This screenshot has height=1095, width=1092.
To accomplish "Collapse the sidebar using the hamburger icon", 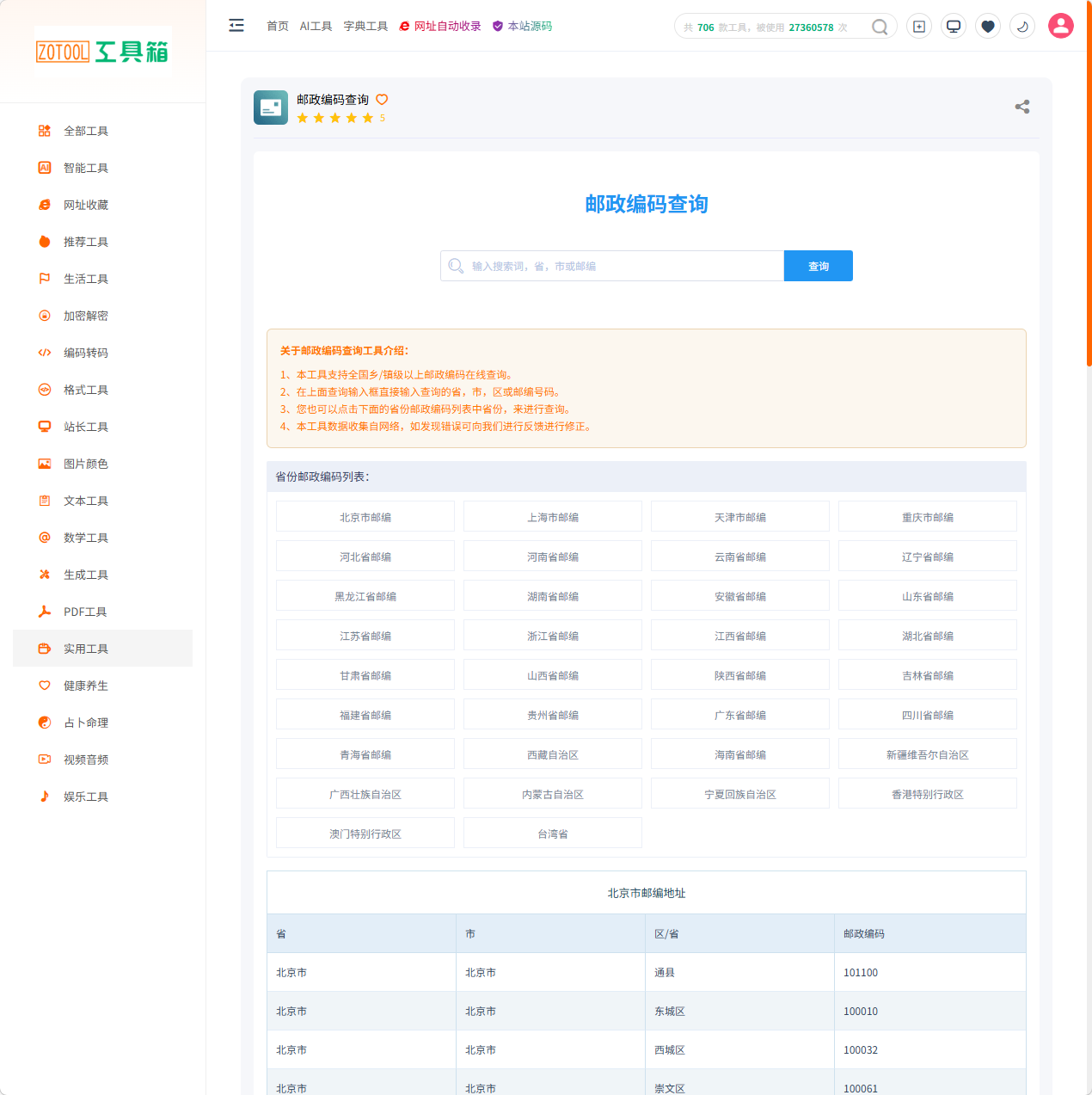I will (236, 26).
